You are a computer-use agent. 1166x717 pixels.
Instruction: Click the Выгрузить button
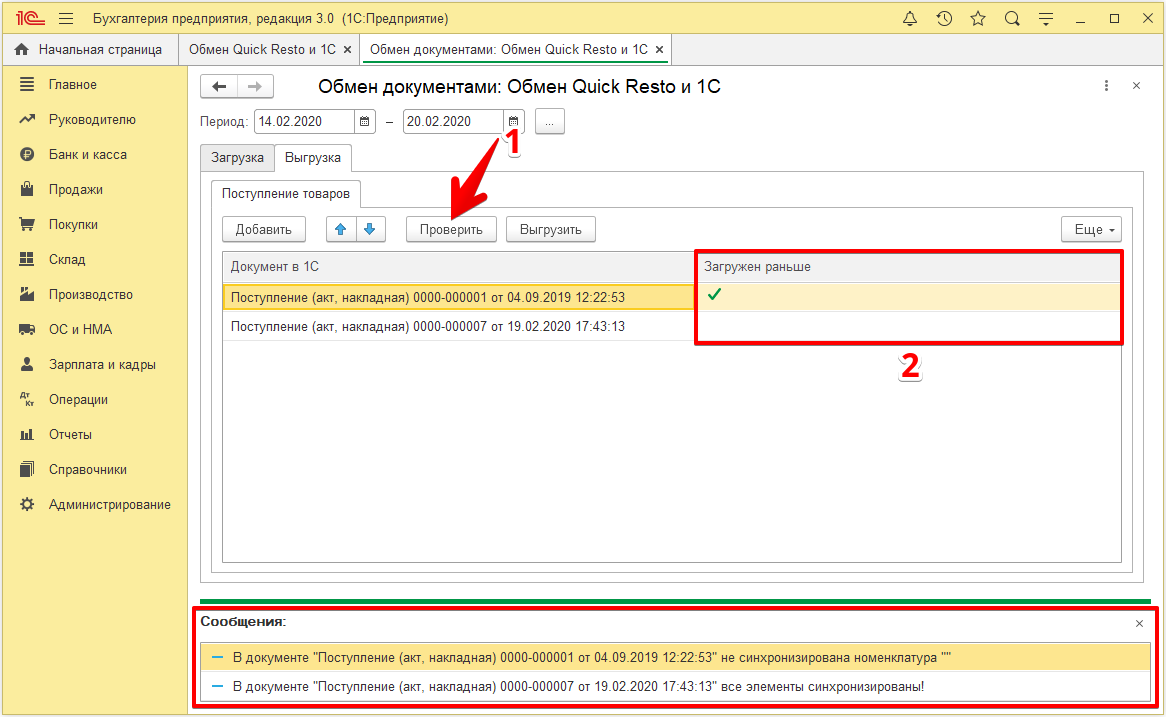[x=550, y=229]
